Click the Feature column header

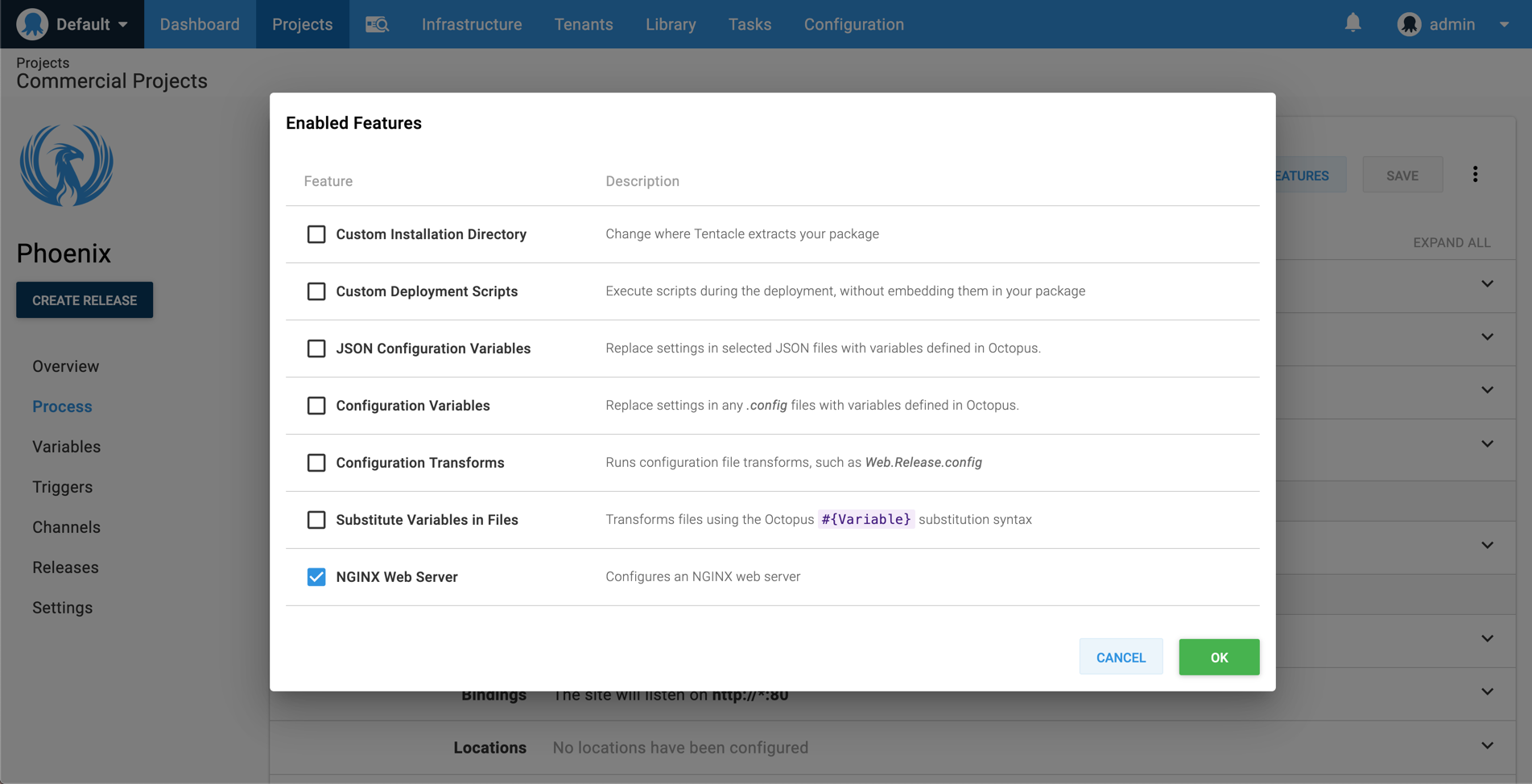pyautogui.click(x=328, y=181)
